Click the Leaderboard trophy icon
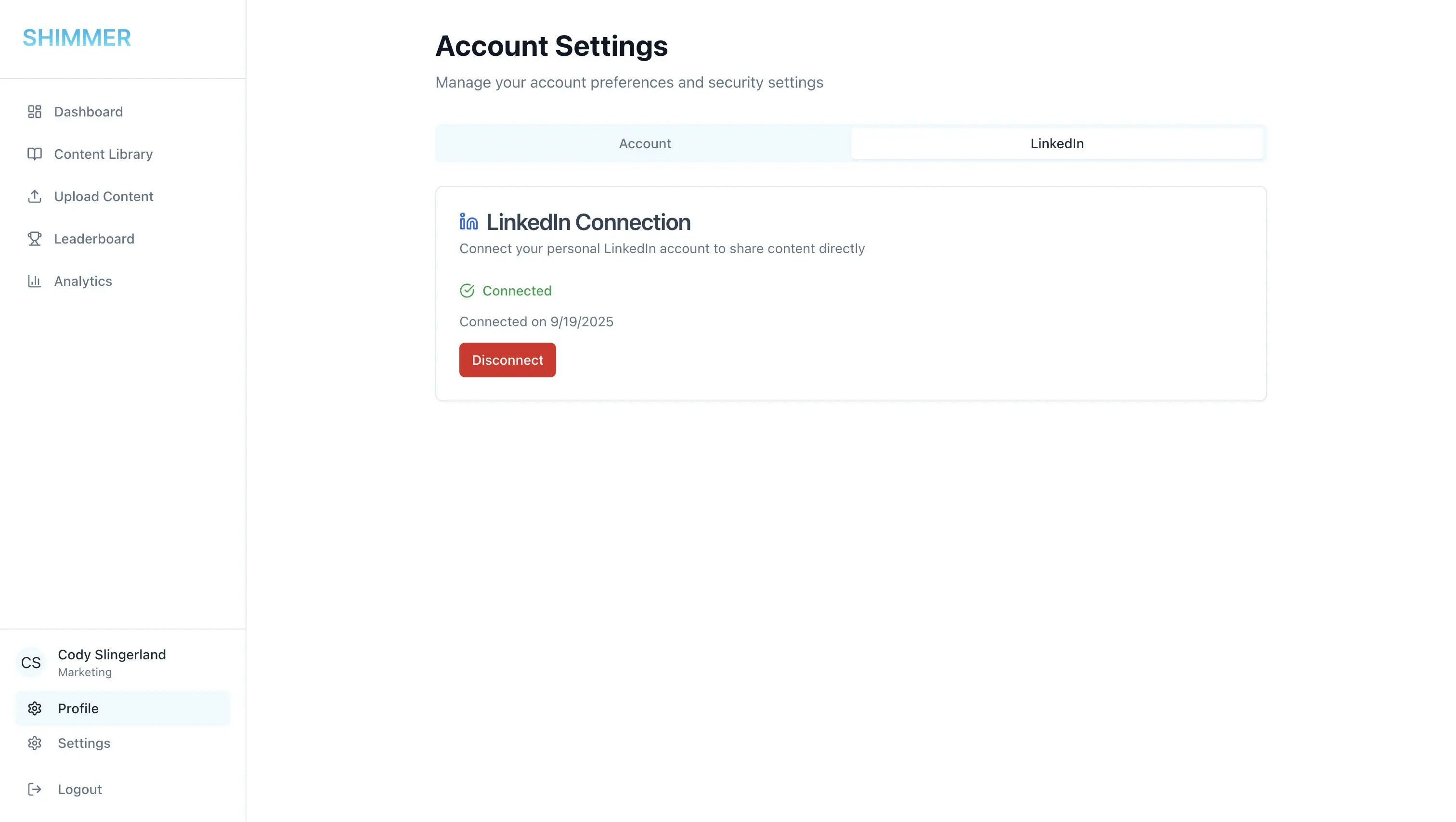 (35, 238)
